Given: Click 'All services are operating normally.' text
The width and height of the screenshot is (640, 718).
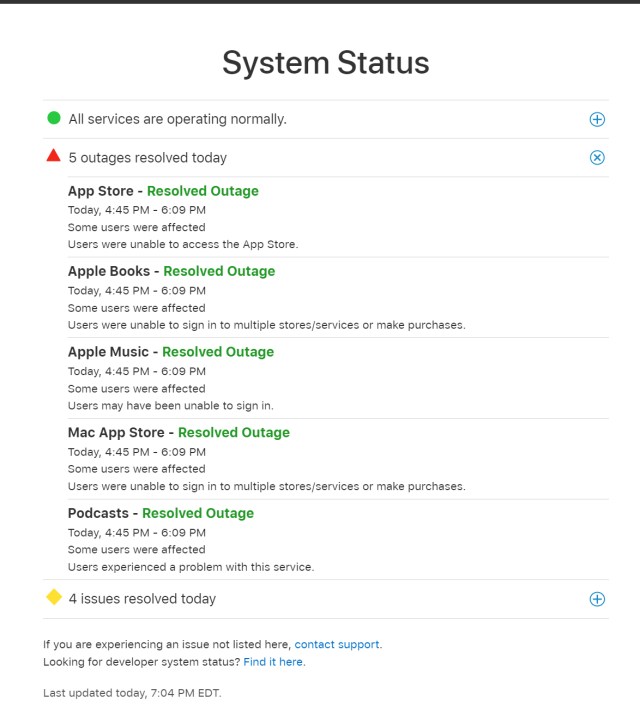Looking at the screenshot, I should pyautogui.click(x=178, y=120).
